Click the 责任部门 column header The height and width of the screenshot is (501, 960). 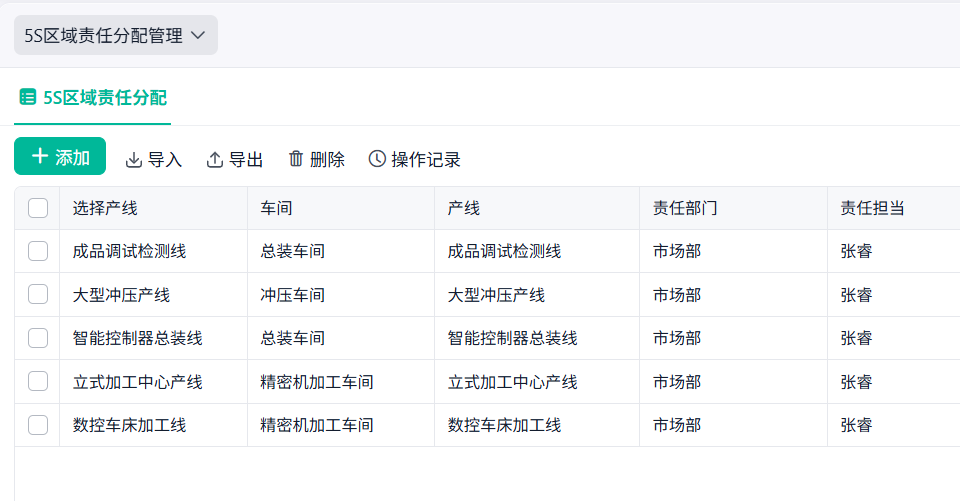click(685, 208)
